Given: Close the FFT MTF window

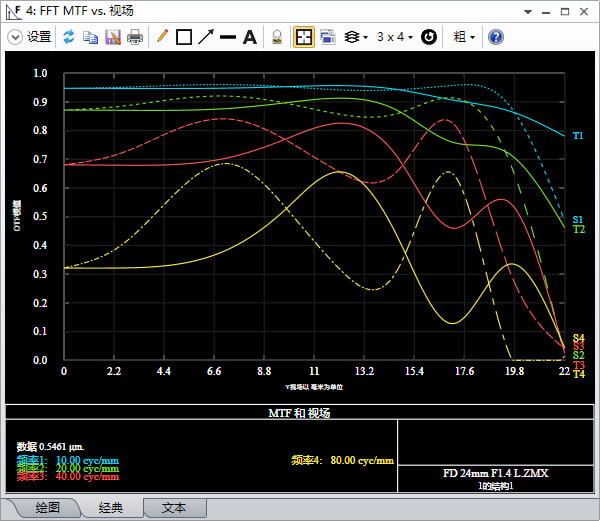Looking at the screenshot, I should click(584, 12).
